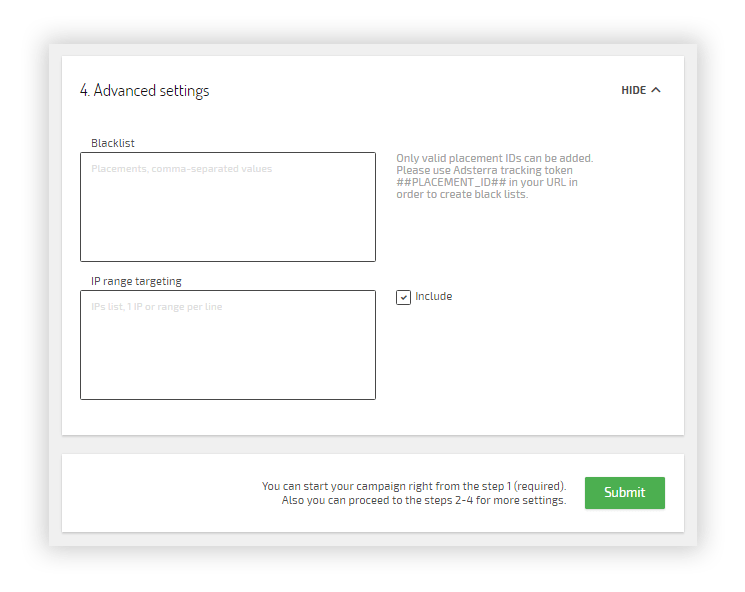Collapse the section using the HIDE label

pos(634,90)
